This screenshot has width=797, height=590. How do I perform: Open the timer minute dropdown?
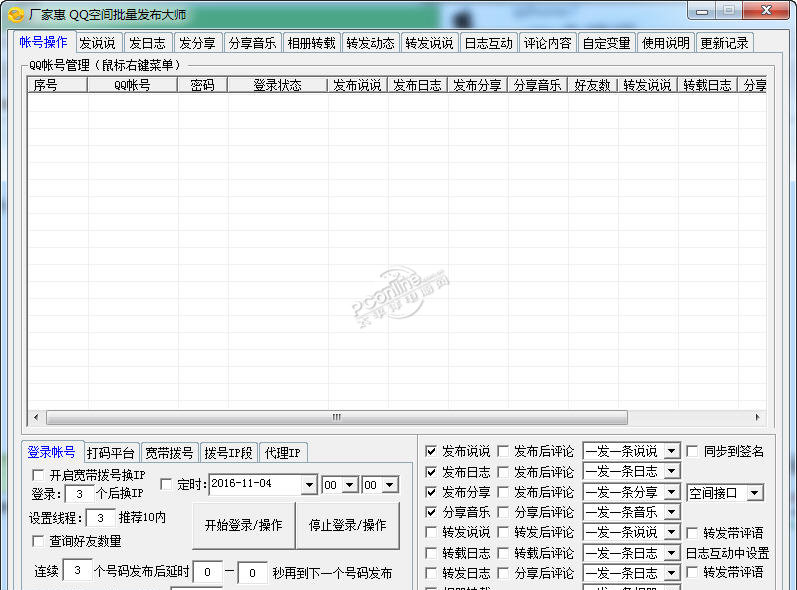[389, 485]
